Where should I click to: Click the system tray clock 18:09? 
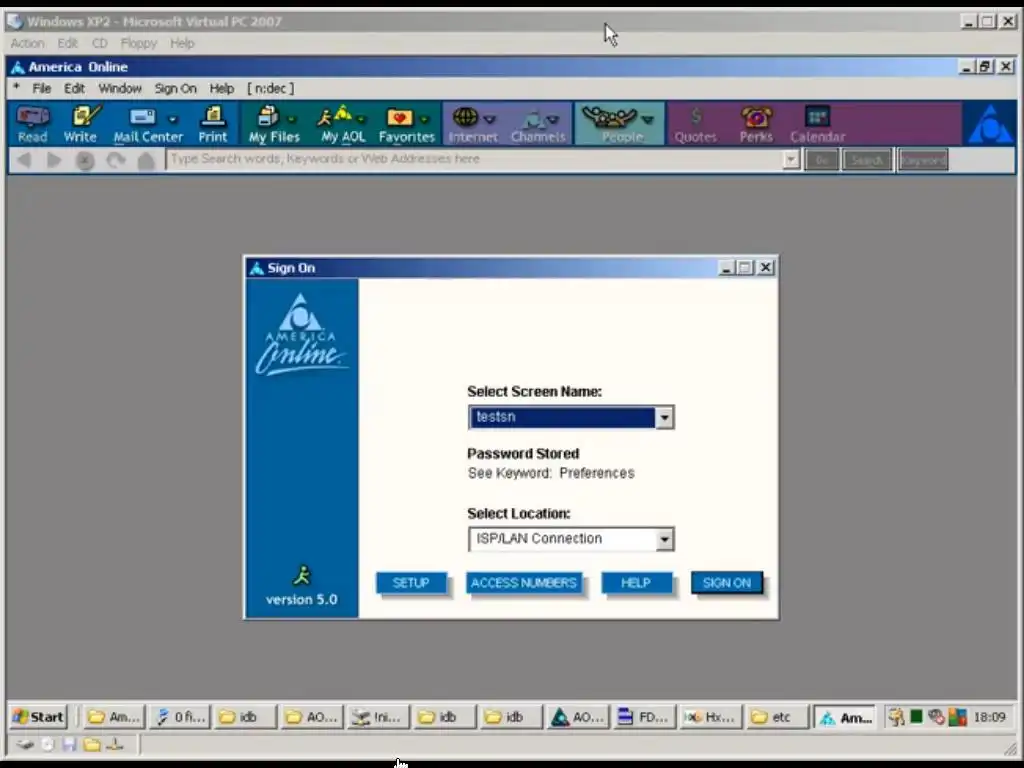989,717
